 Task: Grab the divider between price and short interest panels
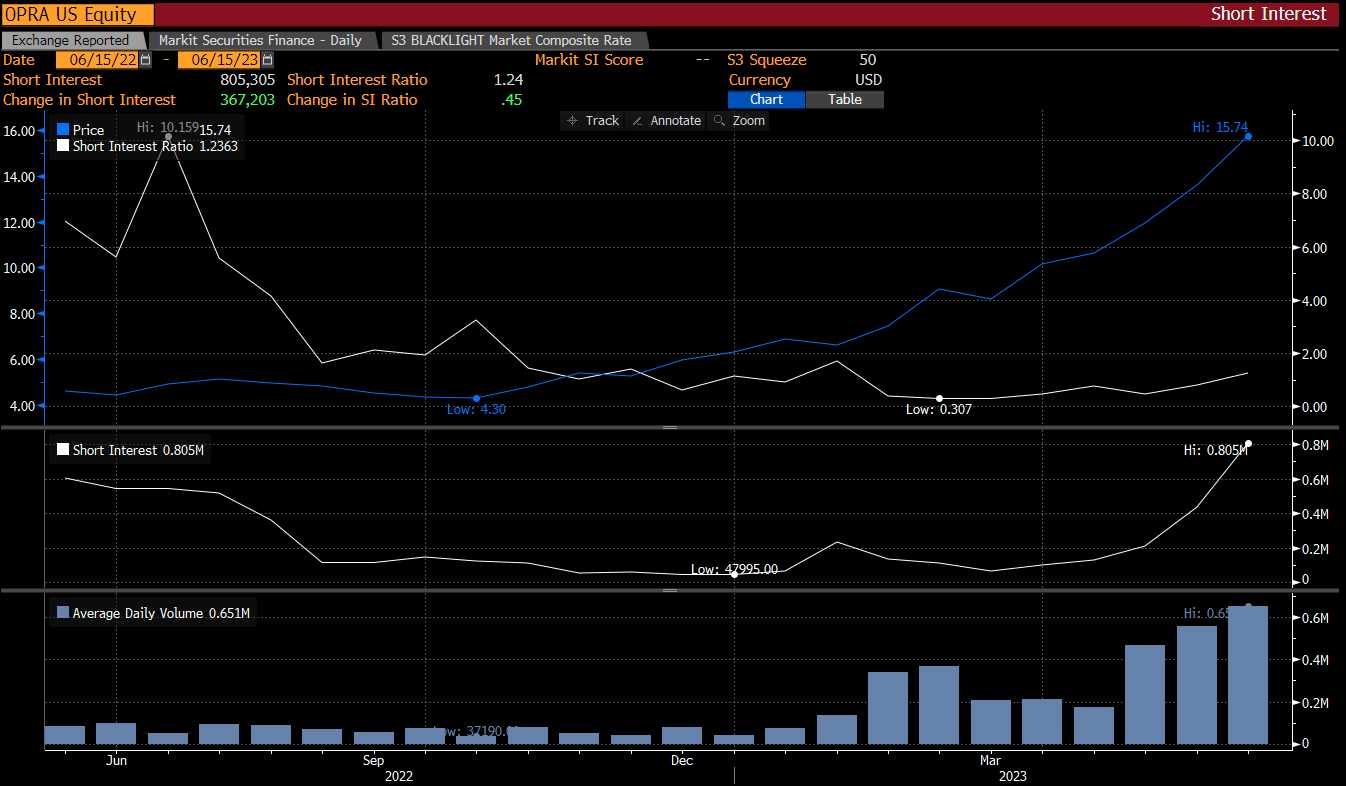pyautogui.click(x=670, y=427)
